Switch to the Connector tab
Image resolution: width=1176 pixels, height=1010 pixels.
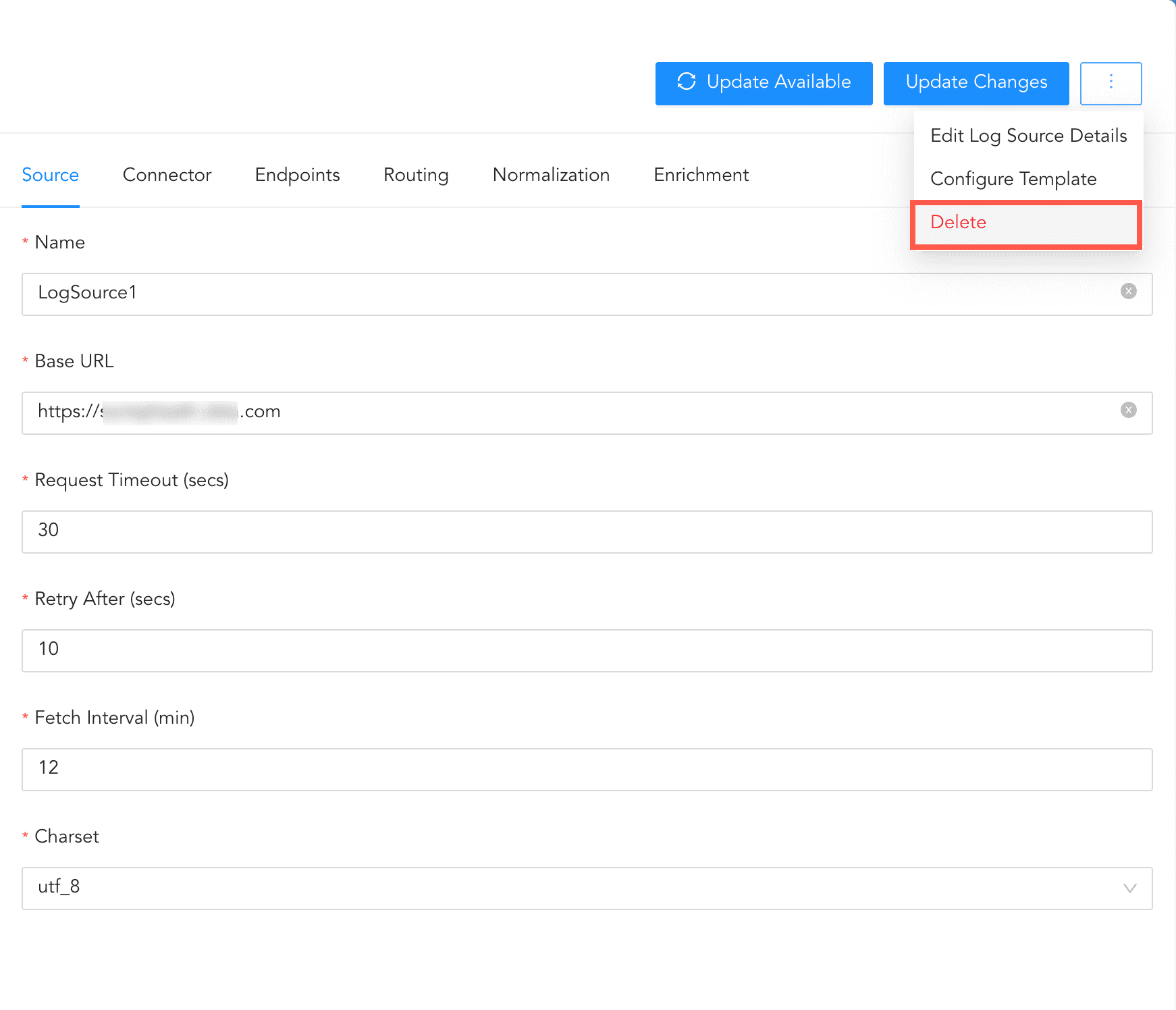167,175
